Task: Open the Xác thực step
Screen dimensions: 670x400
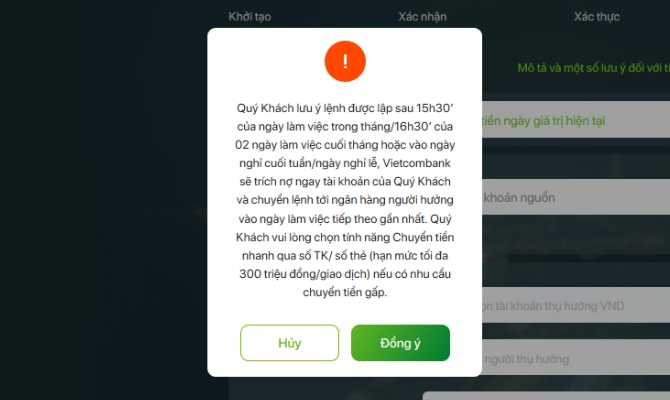Action: pos(597,17)
